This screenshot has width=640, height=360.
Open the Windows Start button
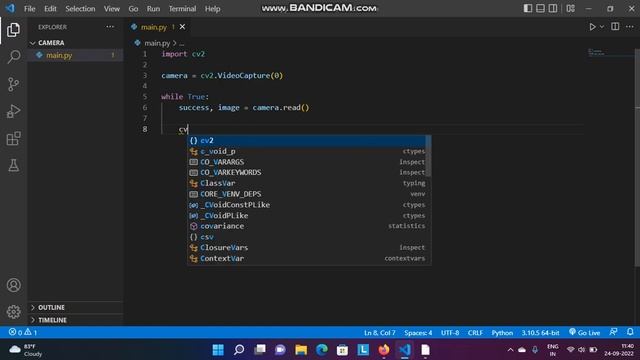pyautogui.click(x=218, y=350)
